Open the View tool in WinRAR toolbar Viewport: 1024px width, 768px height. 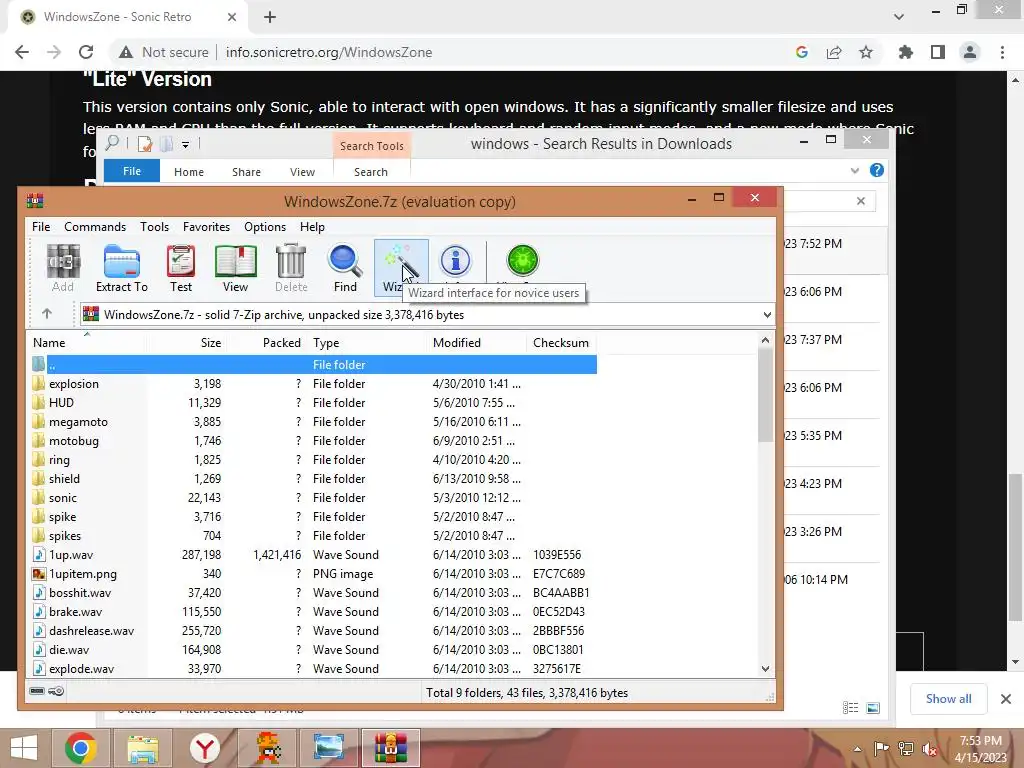235,267
